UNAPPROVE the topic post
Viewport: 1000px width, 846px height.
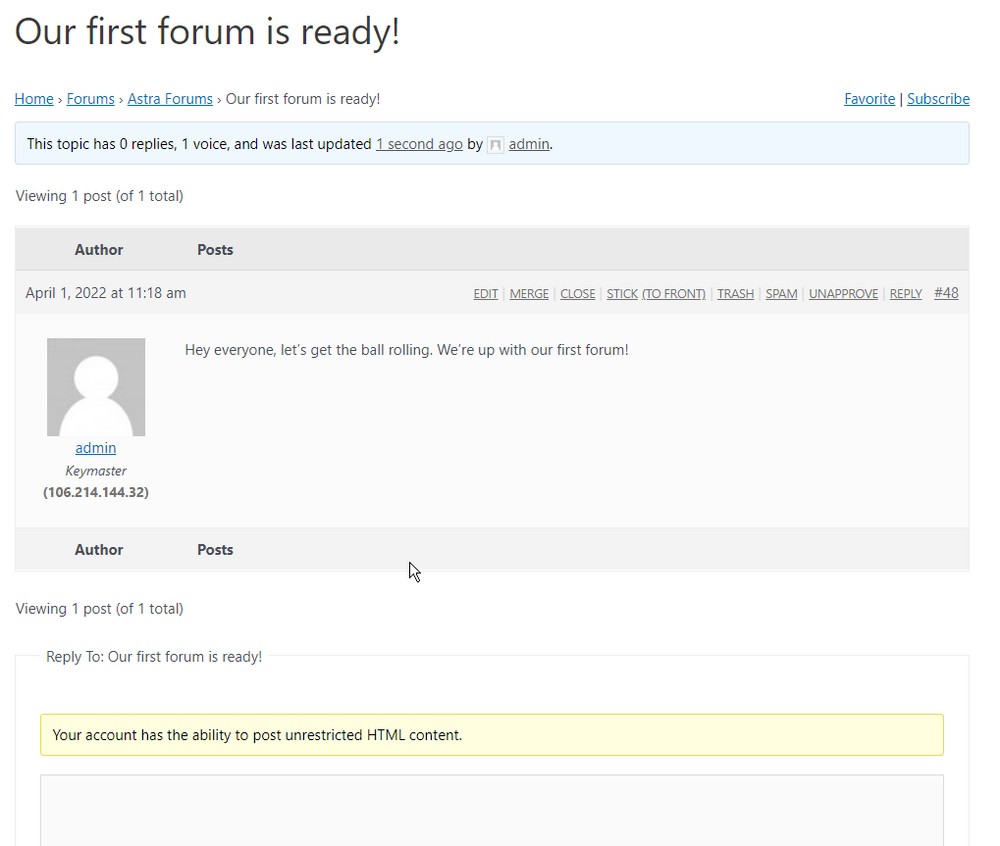(843, 294)
